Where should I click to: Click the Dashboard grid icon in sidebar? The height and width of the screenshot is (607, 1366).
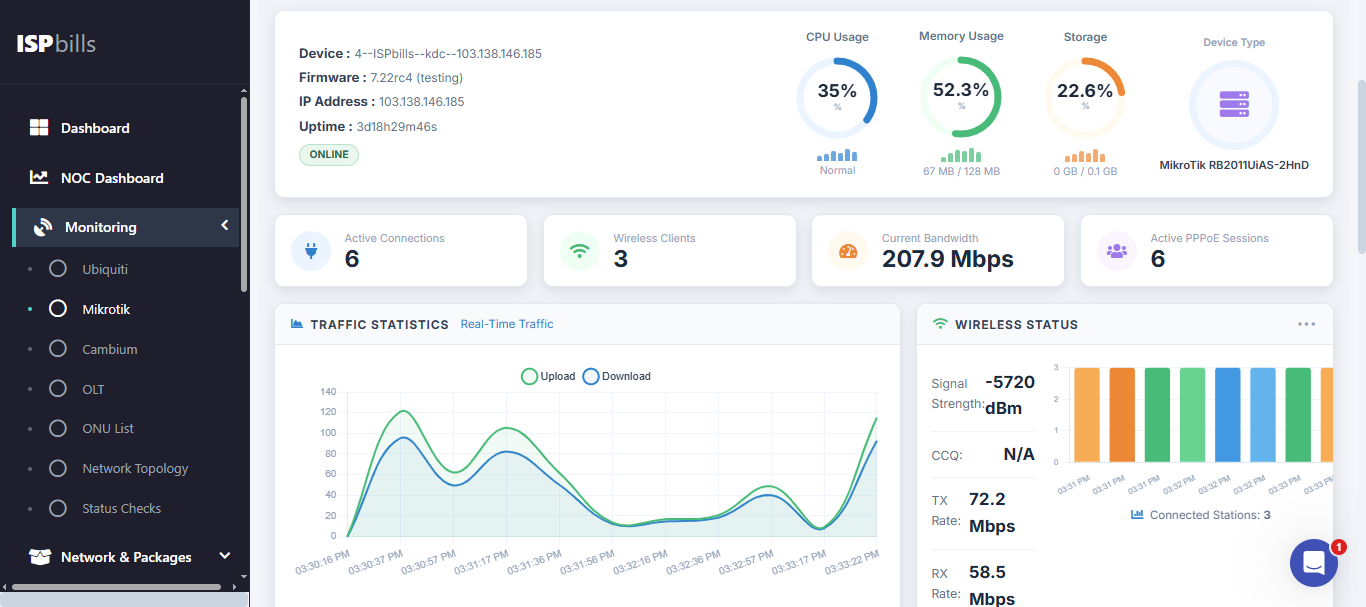39,127
